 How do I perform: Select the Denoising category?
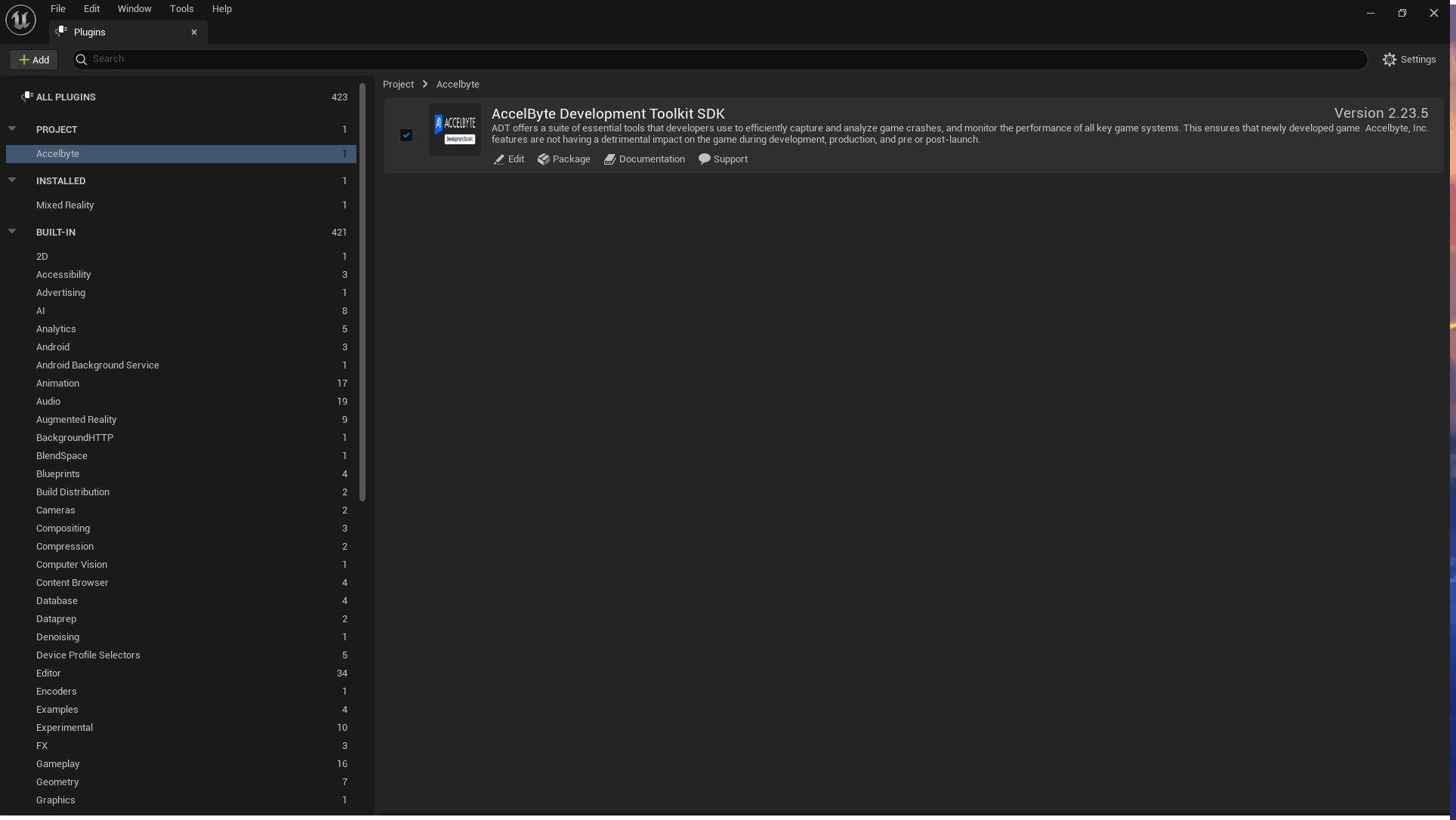pyautogui.click(x=181, y=637)
